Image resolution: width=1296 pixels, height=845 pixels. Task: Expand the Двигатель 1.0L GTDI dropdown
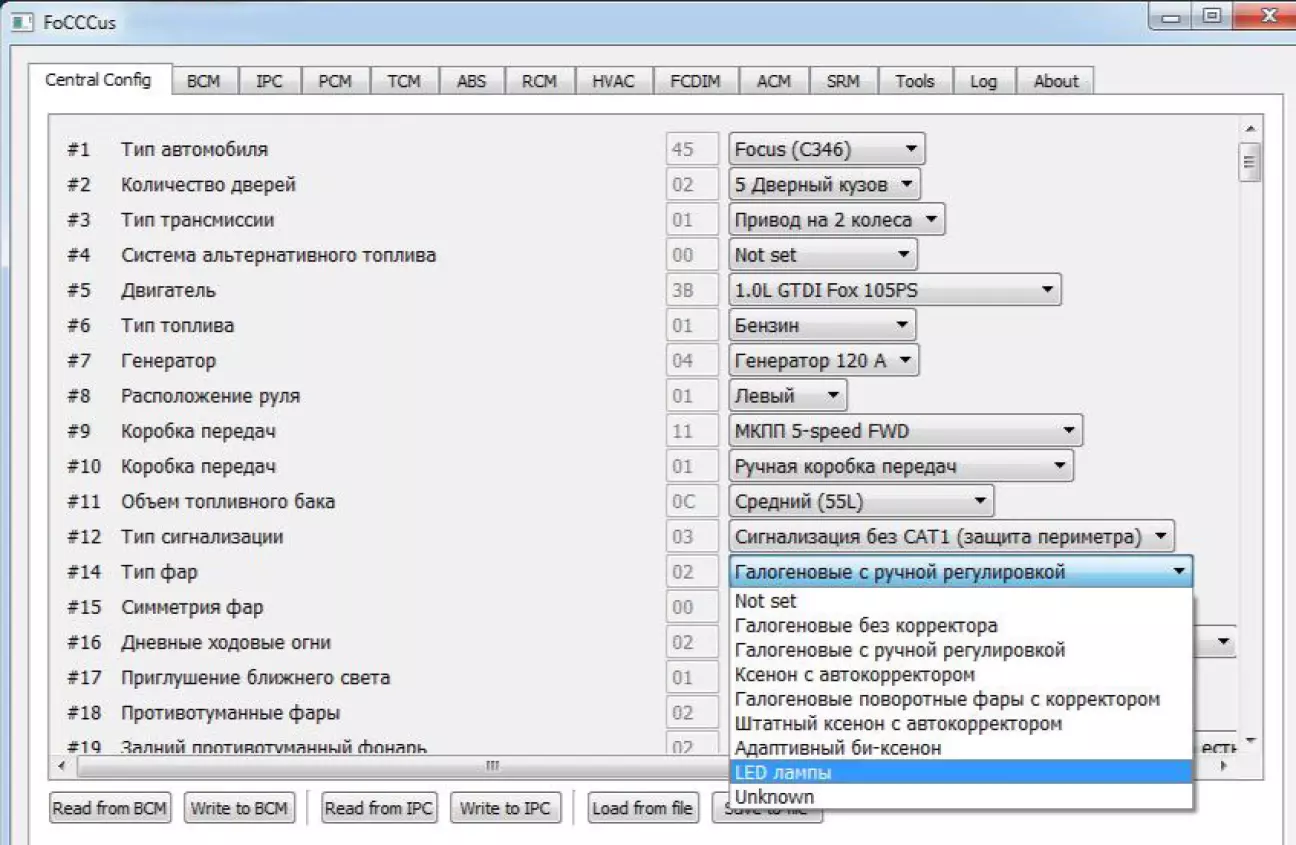(x=894, y=291)
